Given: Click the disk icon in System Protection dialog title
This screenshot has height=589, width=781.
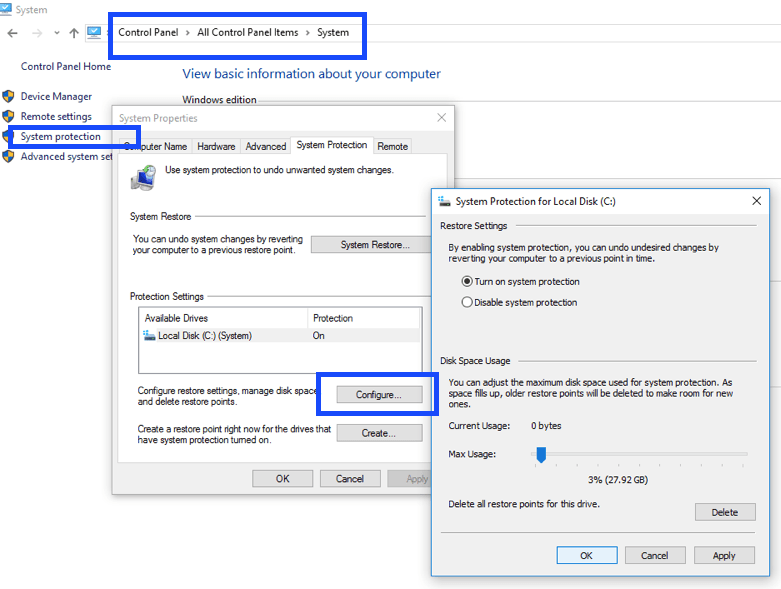Looking at the screenshot, I should pos(444,201).
